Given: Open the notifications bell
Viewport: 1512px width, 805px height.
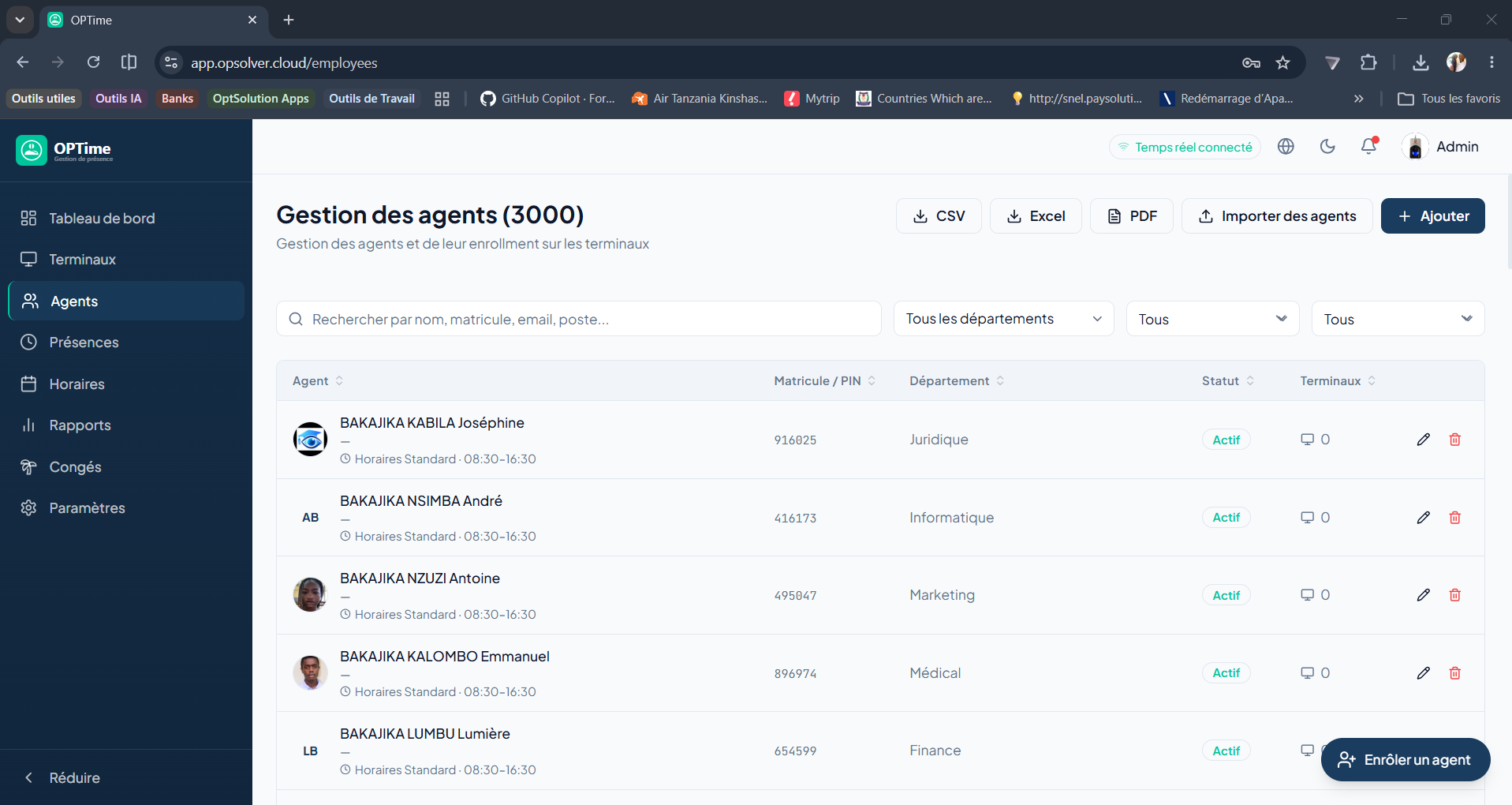Looking at the screenshot, I should coord(1369,146).
